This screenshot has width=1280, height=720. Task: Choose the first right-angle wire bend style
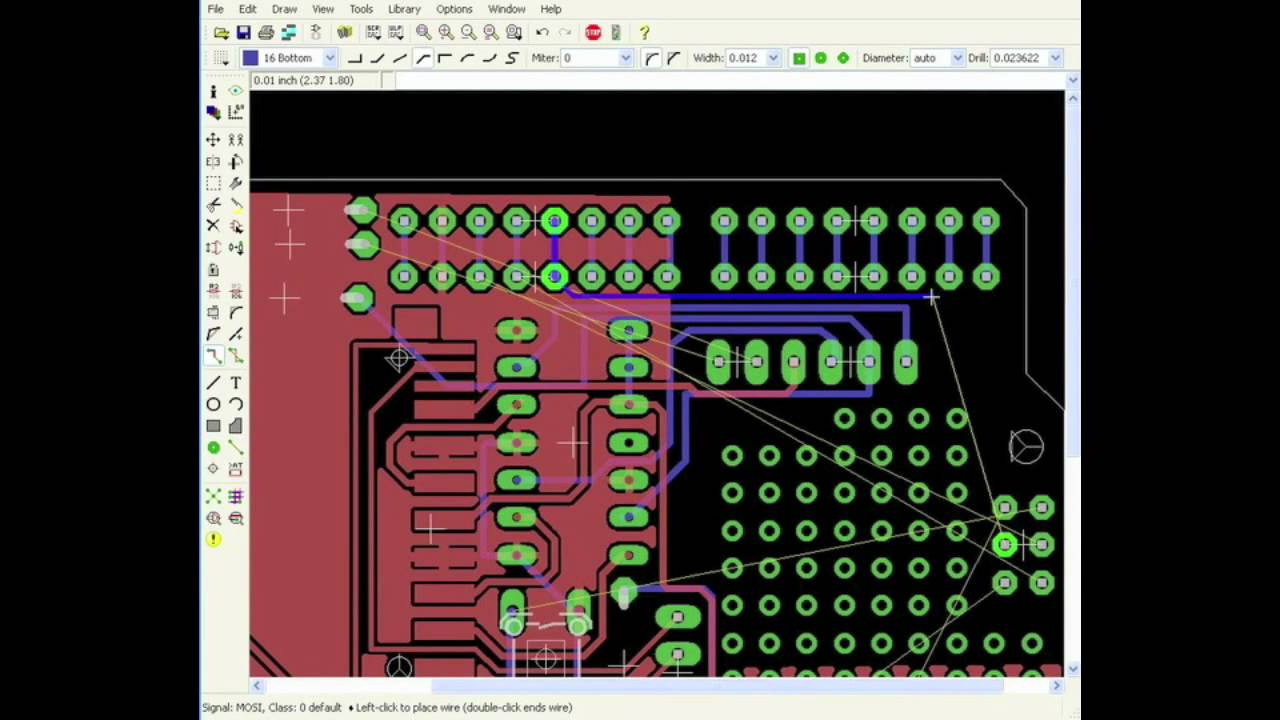point(355,58)
